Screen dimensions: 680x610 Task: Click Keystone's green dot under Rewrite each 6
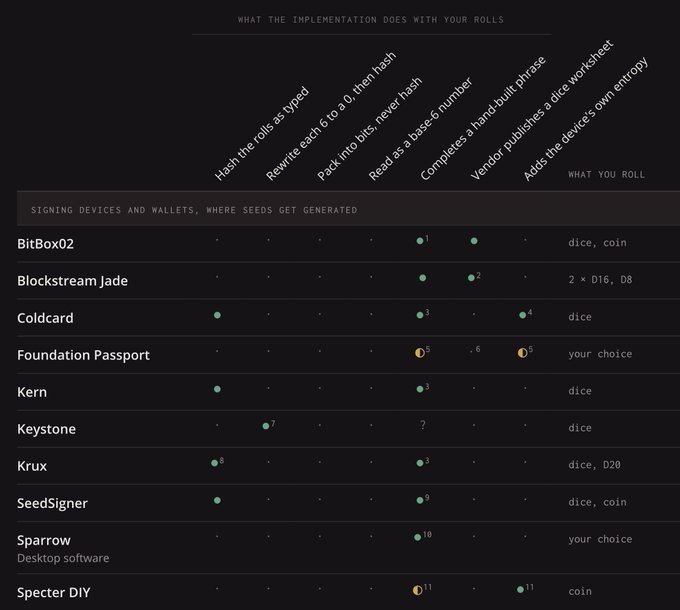click(x=266, y=426)
